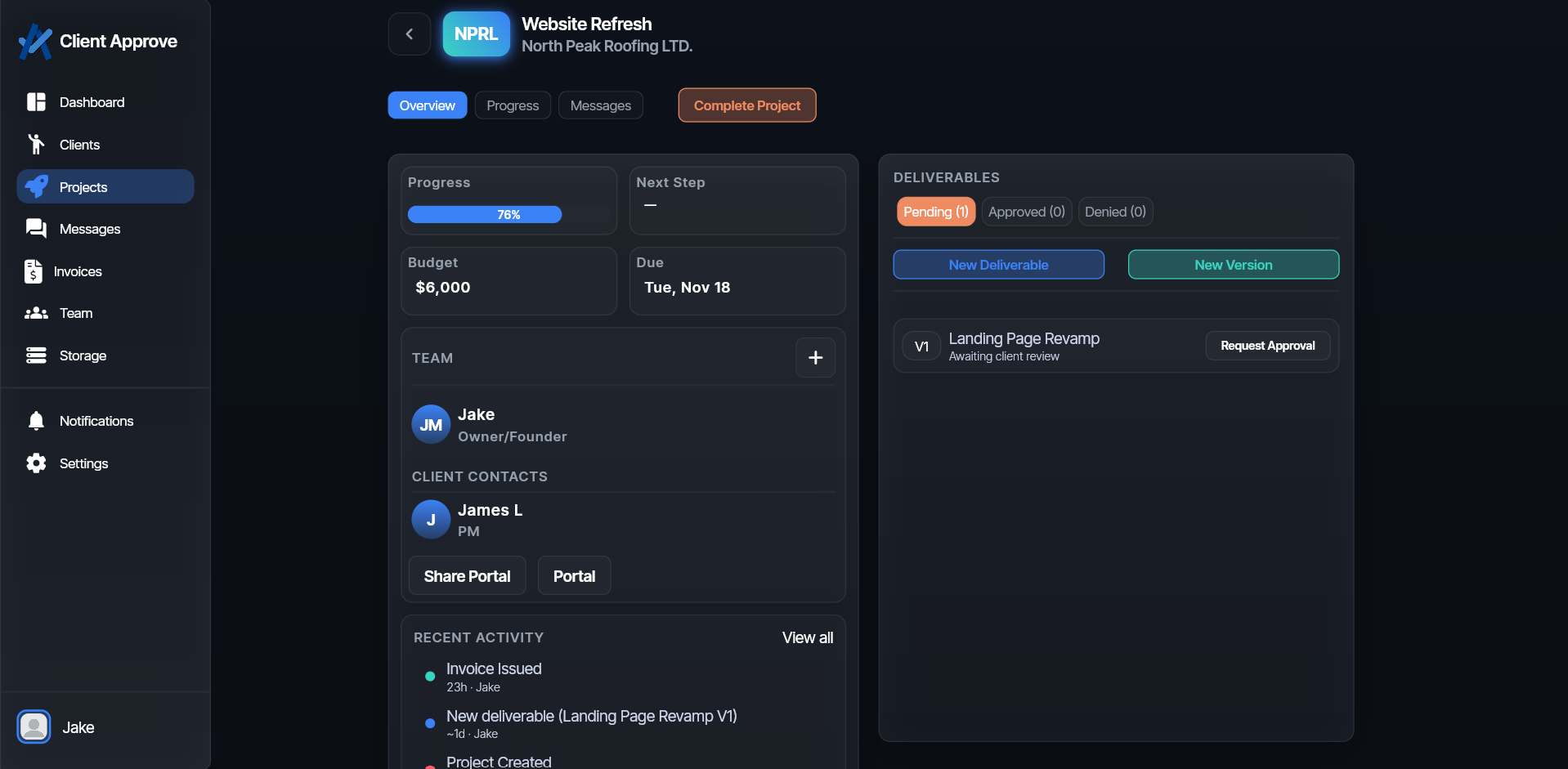Show Denied (0) deliverables
Image resolution: width=1568 pixels, height=769 pixels.
(1115, 212)
